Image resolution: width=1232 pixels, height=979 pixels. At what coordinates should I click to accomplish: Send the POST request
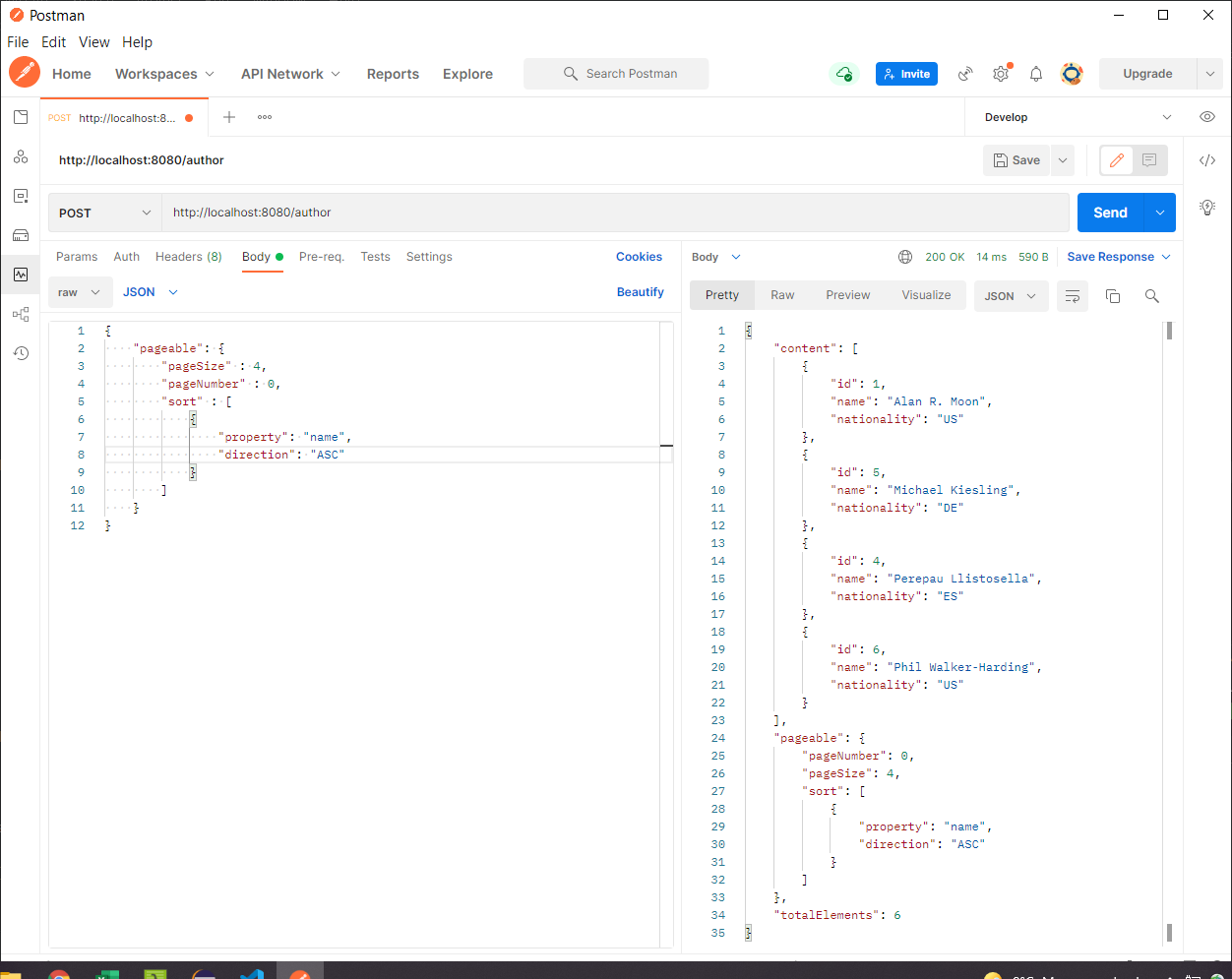pyautogui.click(x=1110, y=212)
